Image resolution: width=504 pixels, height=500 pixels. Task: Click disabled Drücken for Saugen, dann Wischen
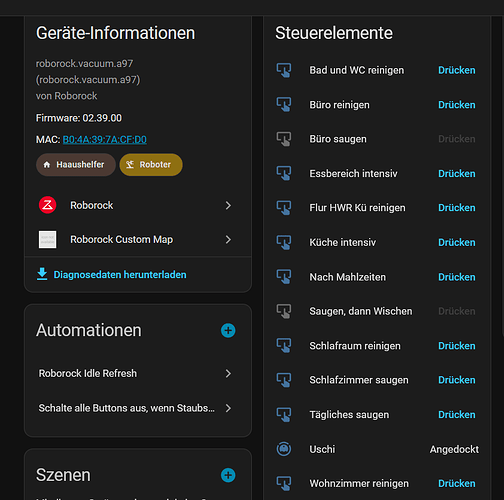click(457, 311)
